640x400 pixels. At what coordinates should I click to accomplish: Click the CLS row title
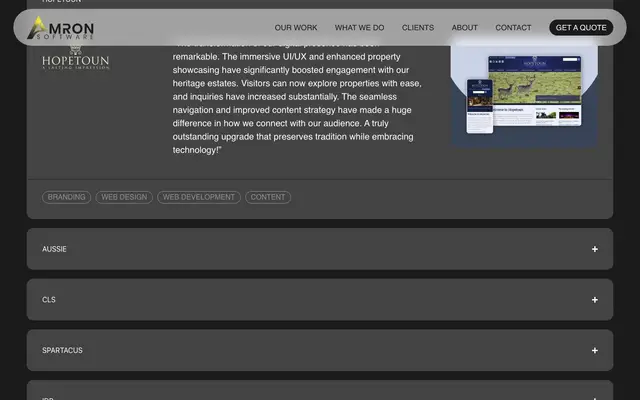tap(49, 300)
